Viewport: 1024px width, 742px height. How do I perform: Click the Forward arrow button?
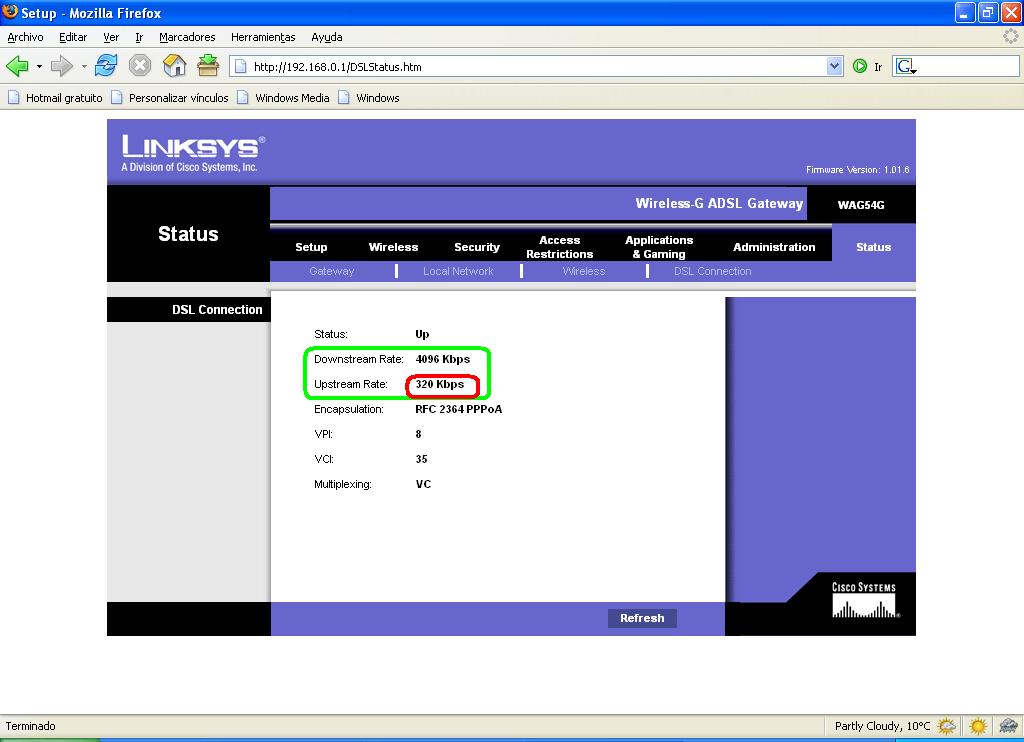[x=61, y=66]
